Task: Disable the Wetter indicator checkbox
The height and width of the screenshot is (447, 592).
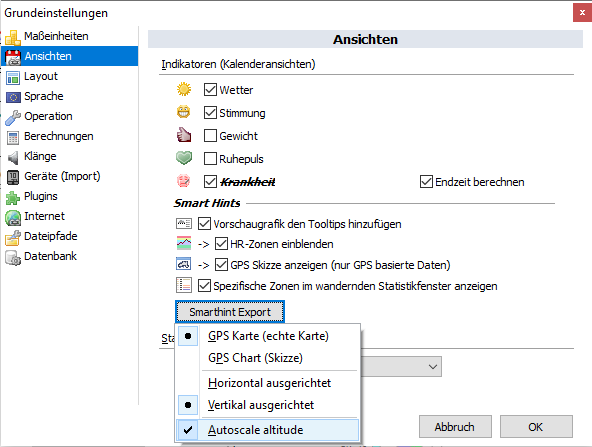Action: [210, 89]
